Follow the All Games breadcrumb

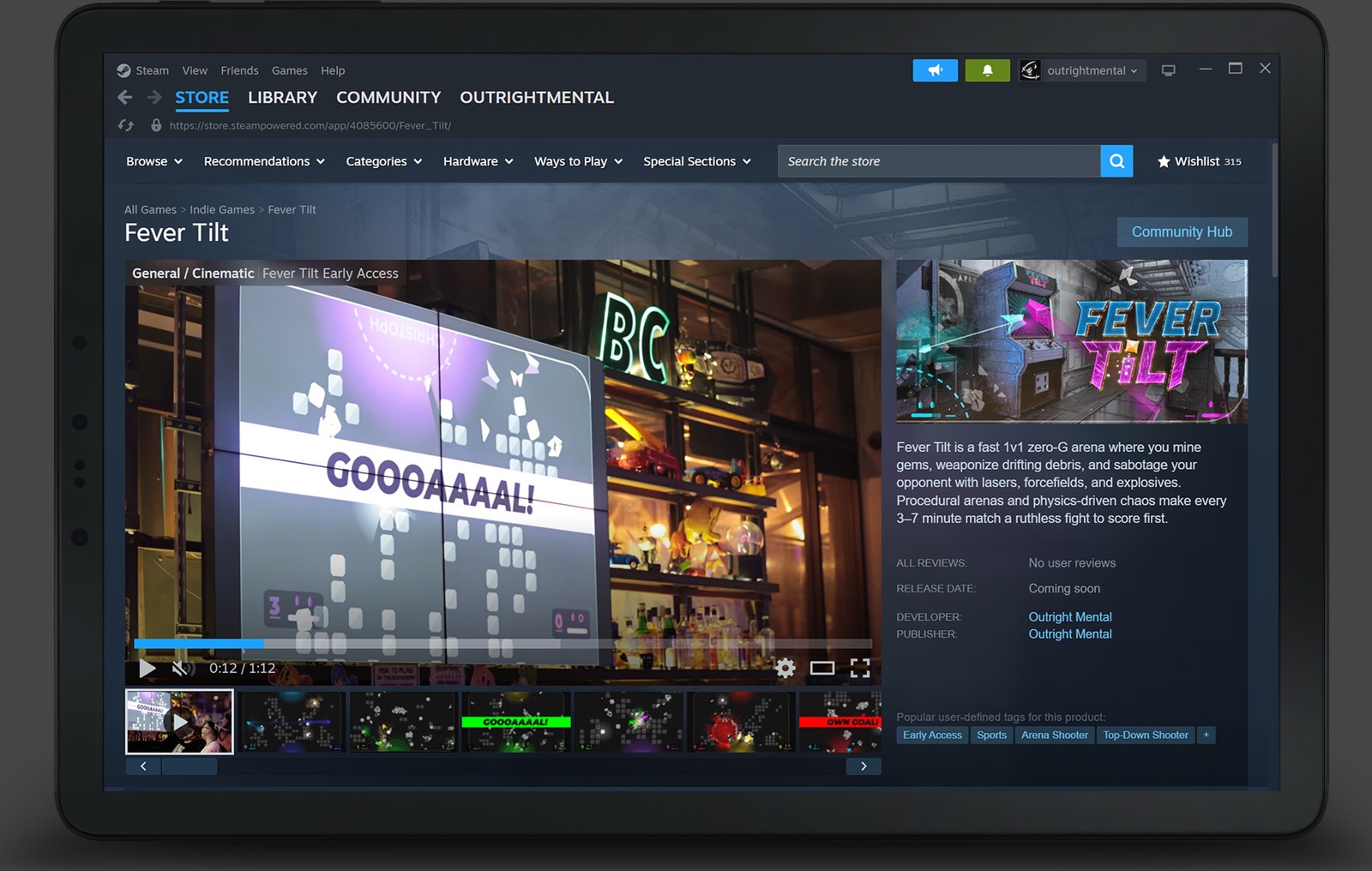[x=150, y=210]
